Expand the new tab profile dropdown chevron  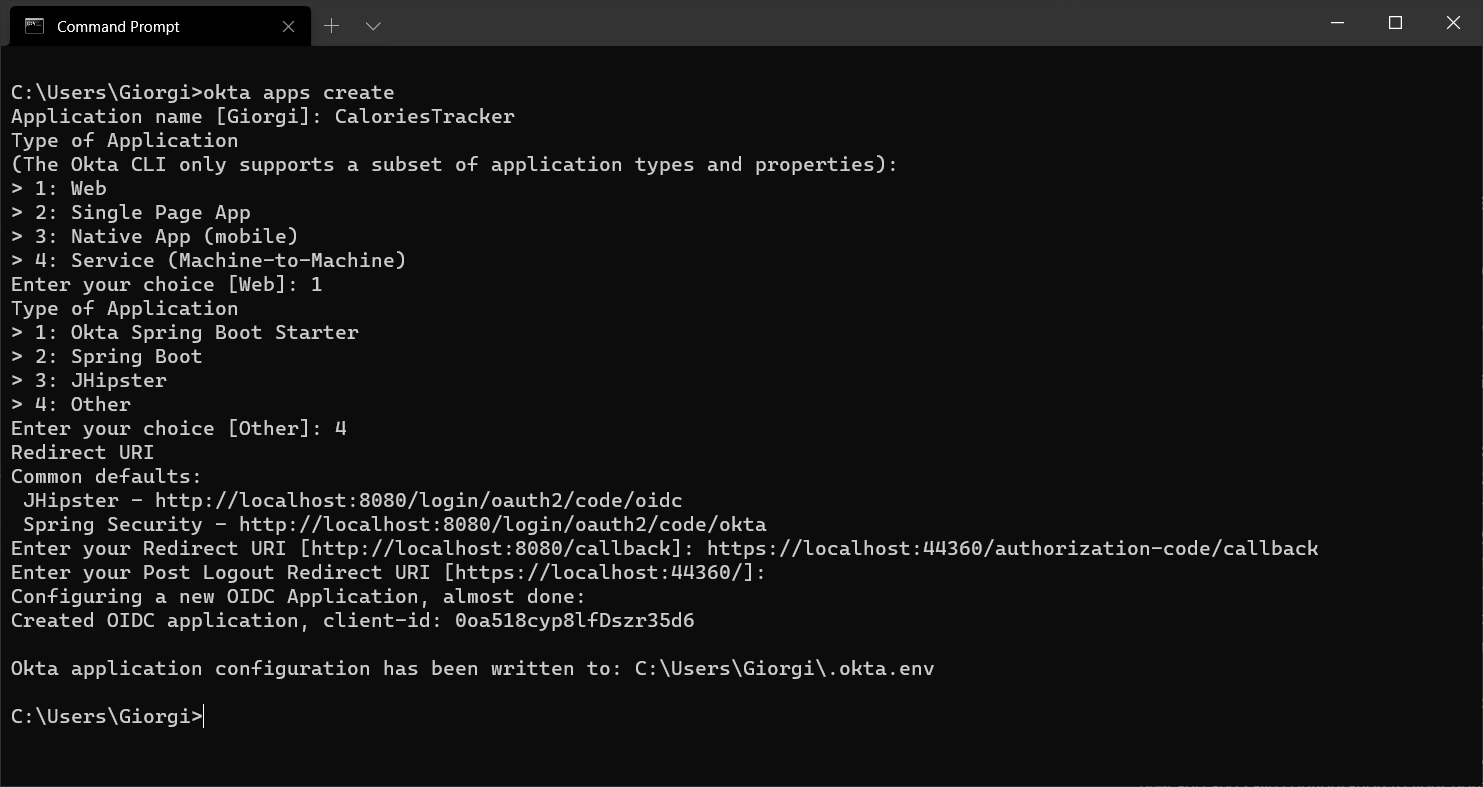click(373, 27)
